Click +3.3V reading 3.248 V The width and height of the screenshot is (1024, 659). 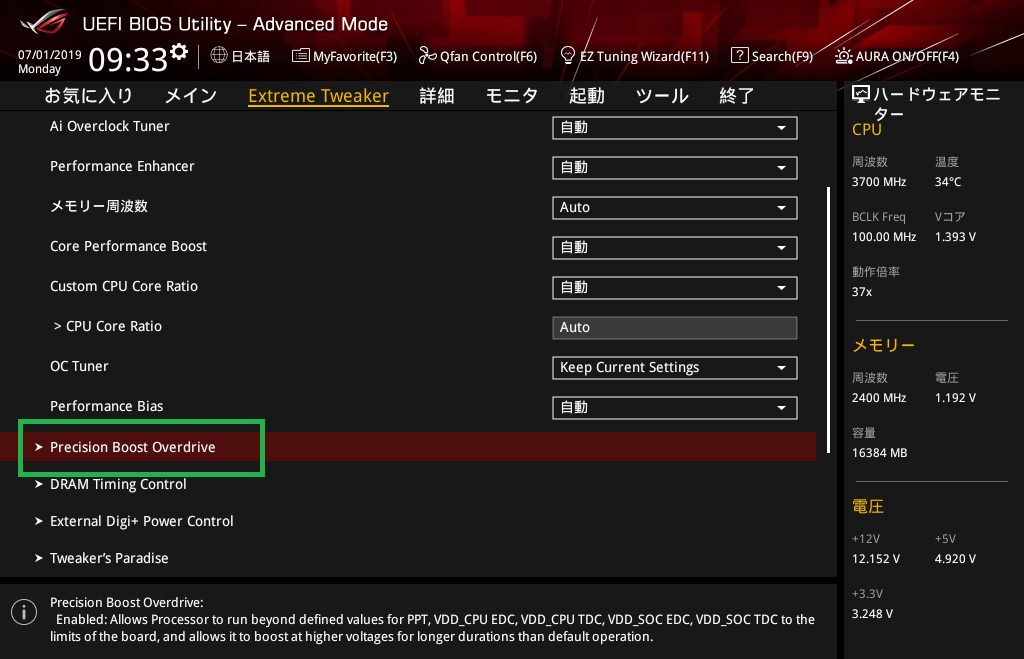(x=872, y=614)
